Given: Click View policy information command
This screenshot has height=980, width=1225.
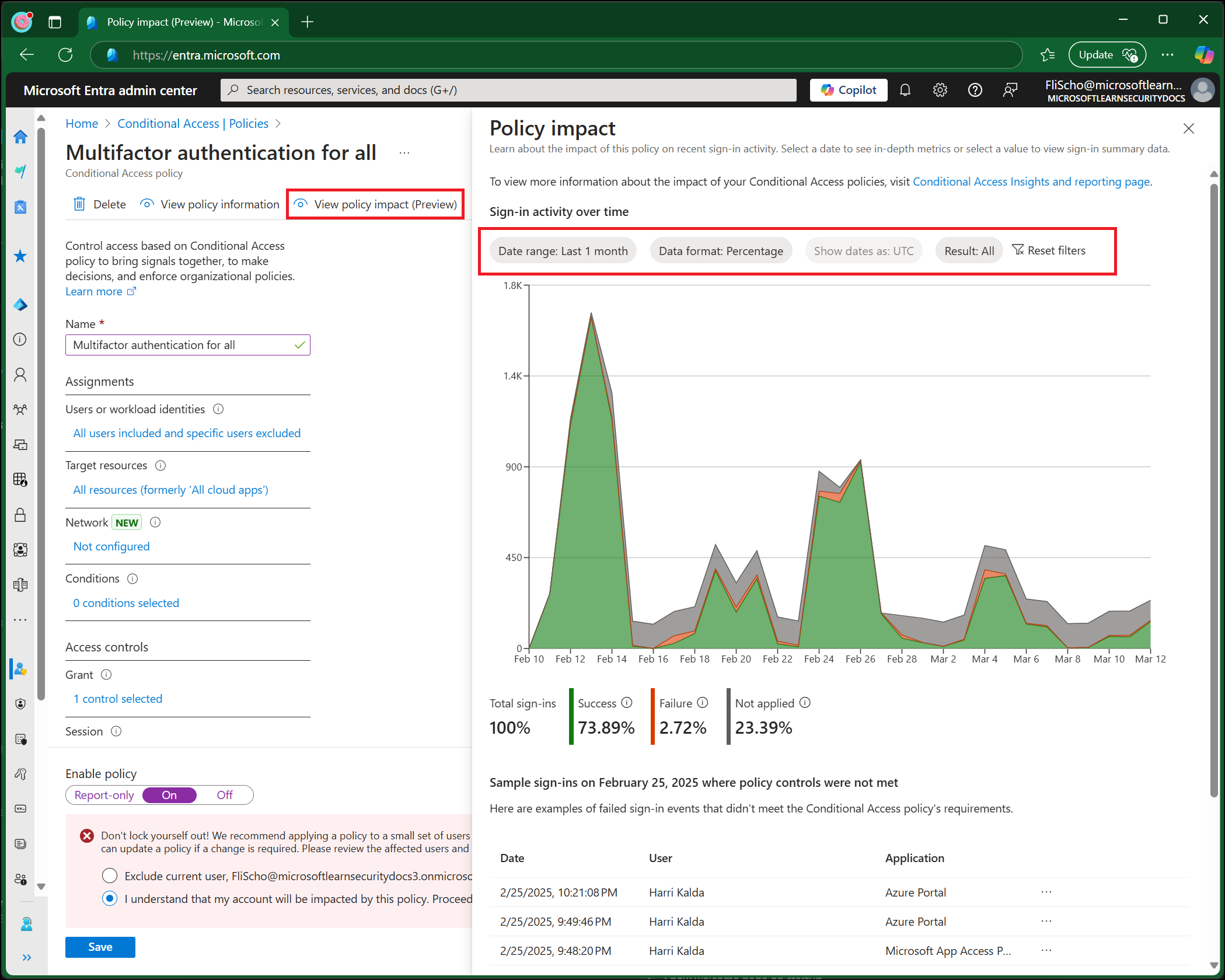Looking at the screenshot, I should click(210, 204).
